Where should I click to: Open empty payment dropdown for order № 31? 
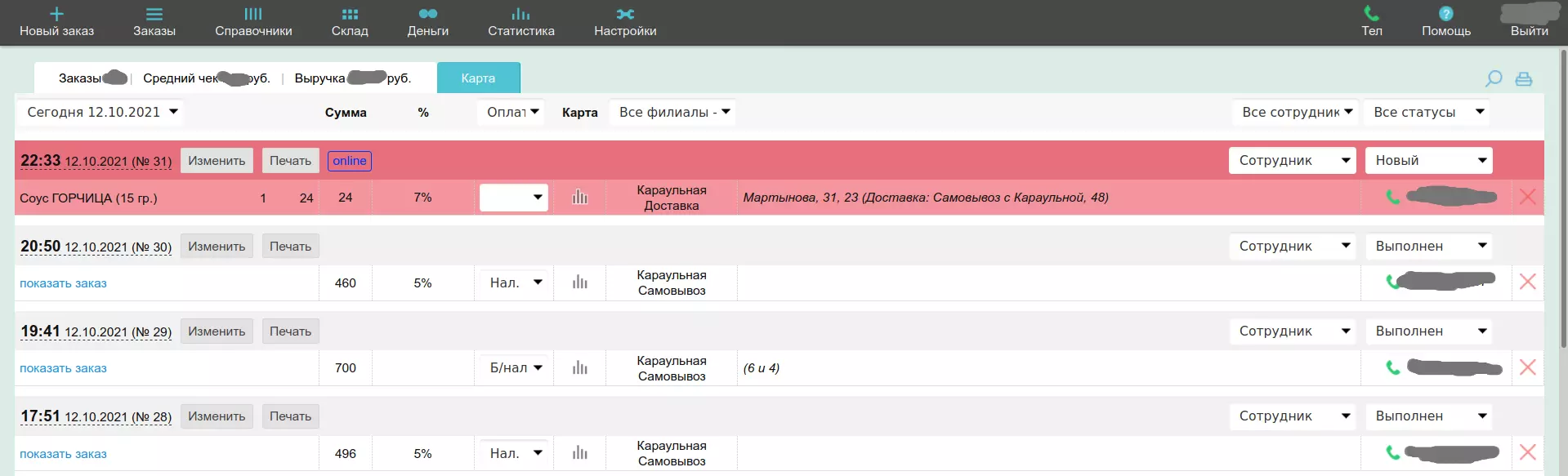pyautogui.click(x=514, y=198)
